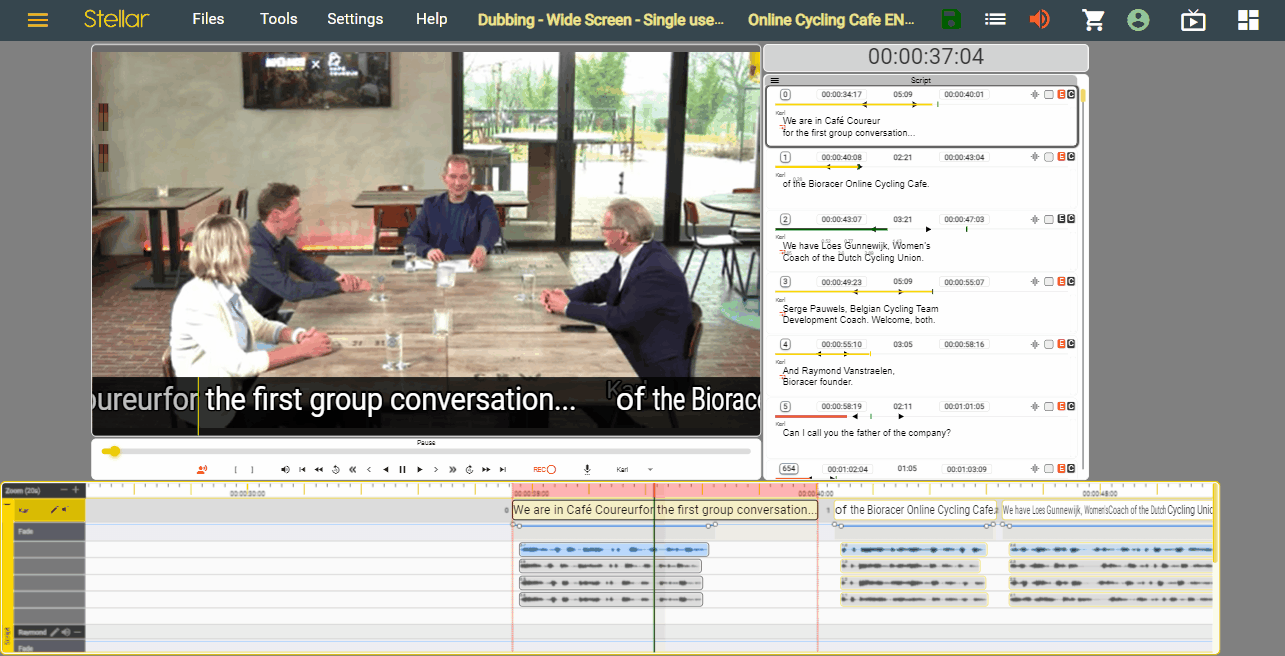Open the list view icon in header
Screen dimensions: 1285x656
tap(995, 19)
